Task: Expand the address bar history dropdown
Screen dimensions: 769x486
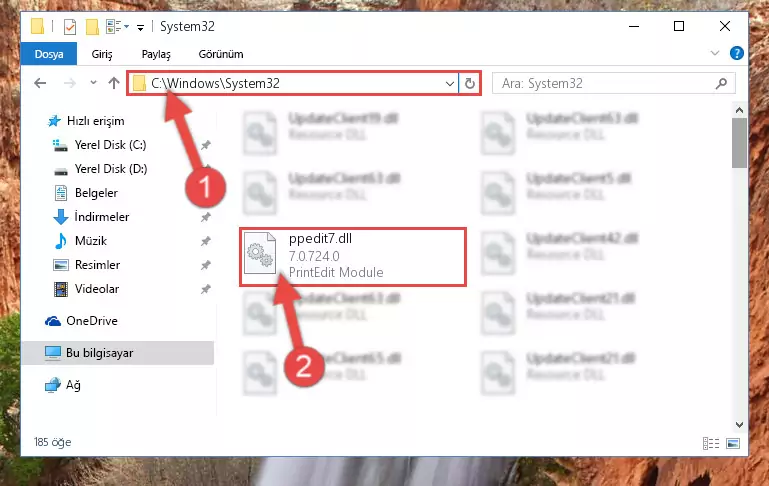Action: (449, 84)
